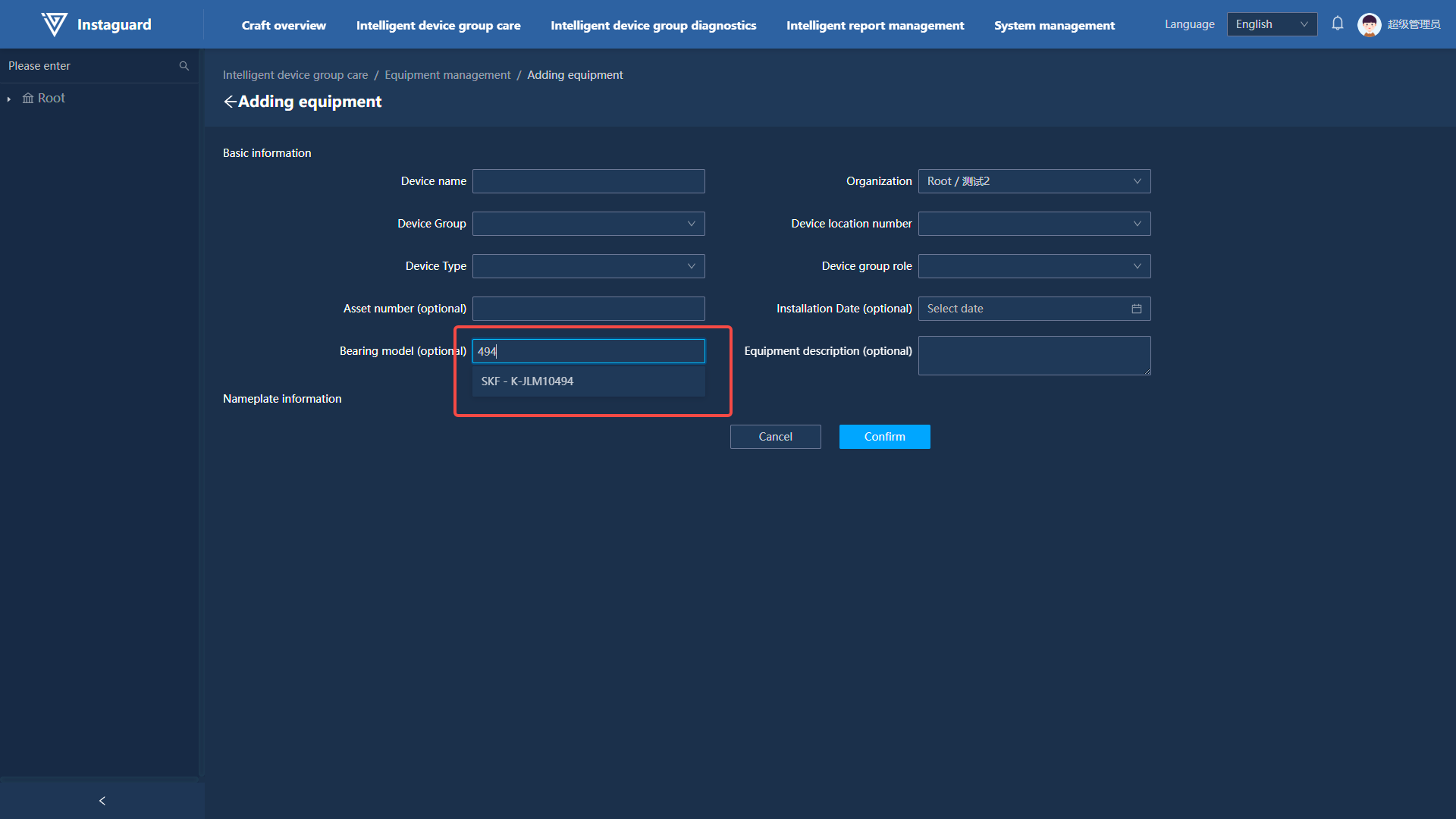Click the back arrow beside Adding equipment
The image size is (1456, 819).
point(230,102)
